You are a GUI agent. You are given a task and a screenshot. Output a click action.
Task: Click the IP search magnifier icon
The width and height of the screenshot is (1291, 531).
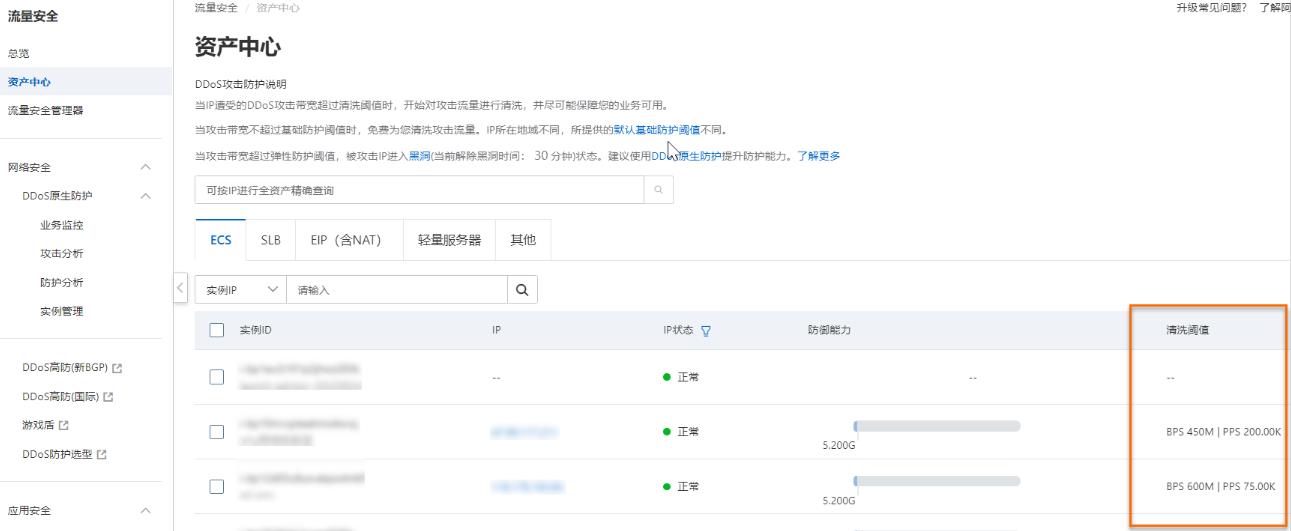tap(658, 190)
